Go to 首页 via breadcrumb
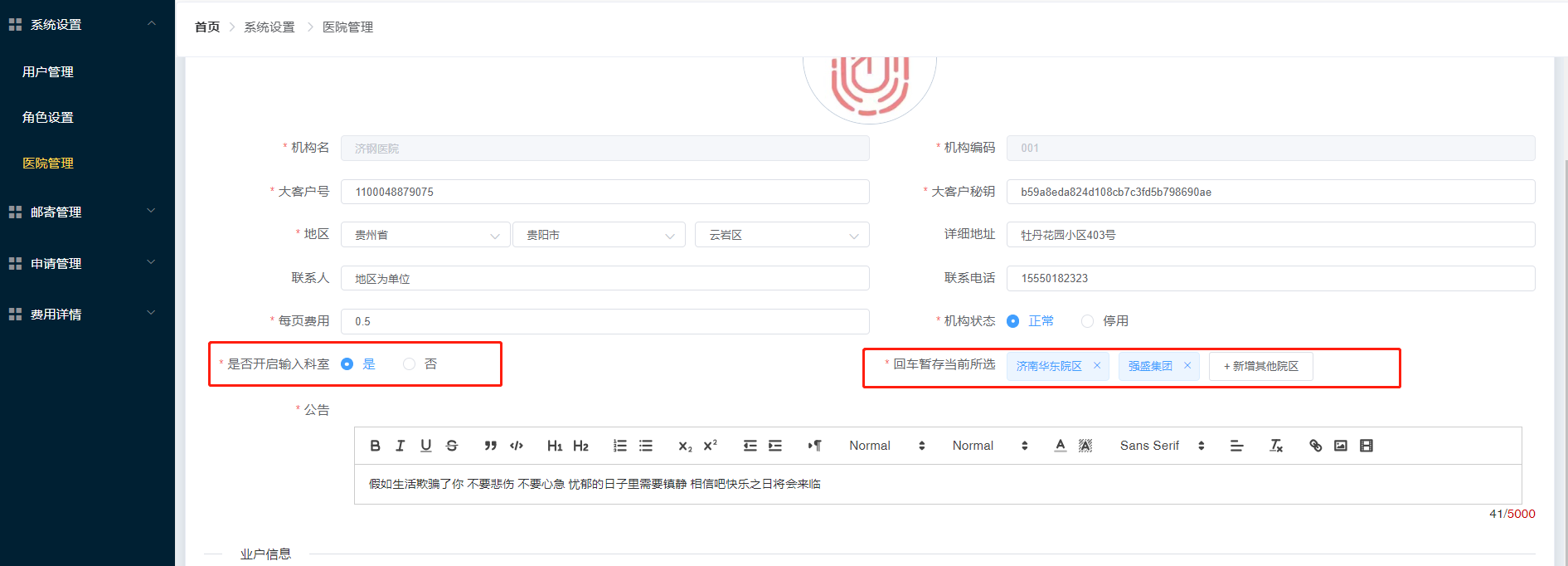This screenshot has width=1568, height=566. 207,27
